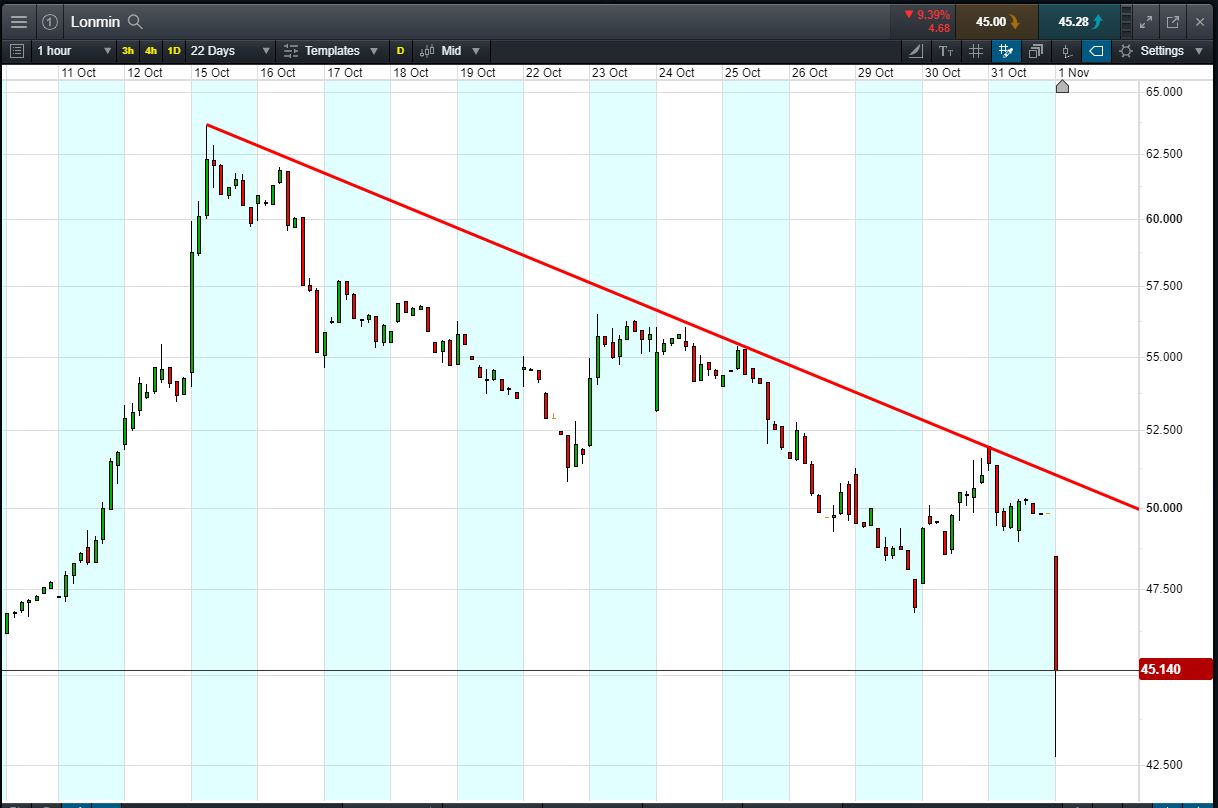Screen dimensions: 1218x808
Task: Open the hamburger main menu
Action: (18, 21)
